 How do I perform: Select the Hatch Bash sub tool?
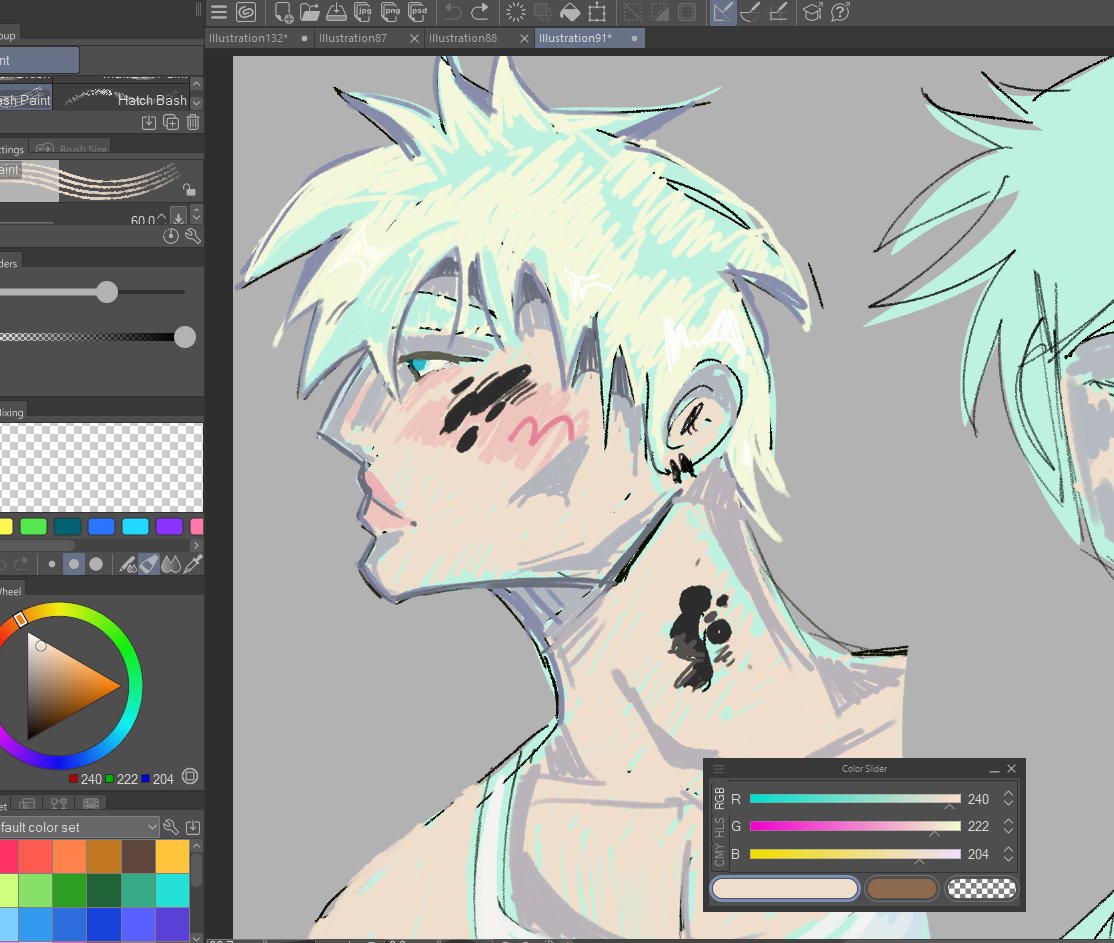(x=121, y=99)
